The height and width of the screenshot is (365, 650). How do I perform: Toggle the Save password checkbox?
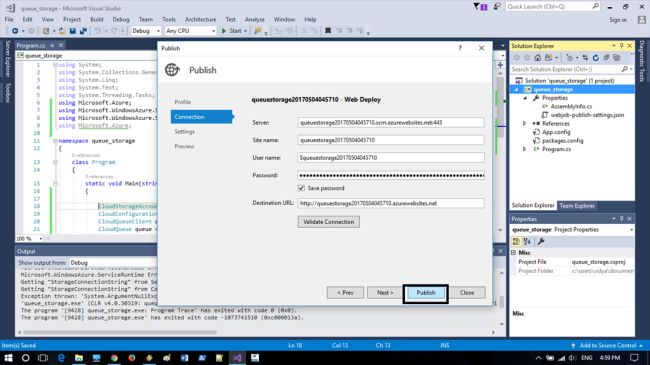coord(301,188)
